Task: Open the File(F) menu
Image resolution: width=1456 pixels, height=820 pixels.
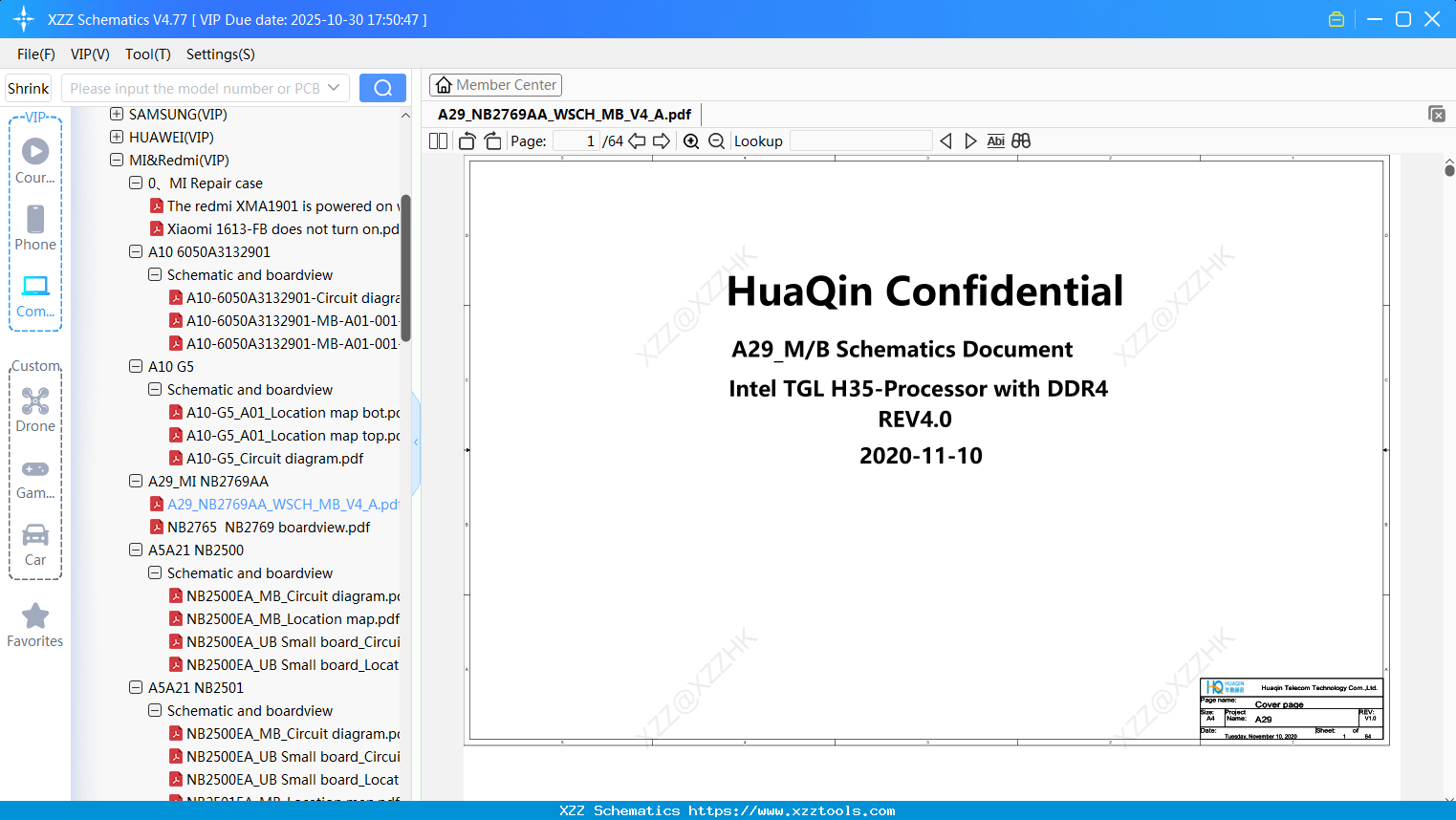Action: coord(36,54)
